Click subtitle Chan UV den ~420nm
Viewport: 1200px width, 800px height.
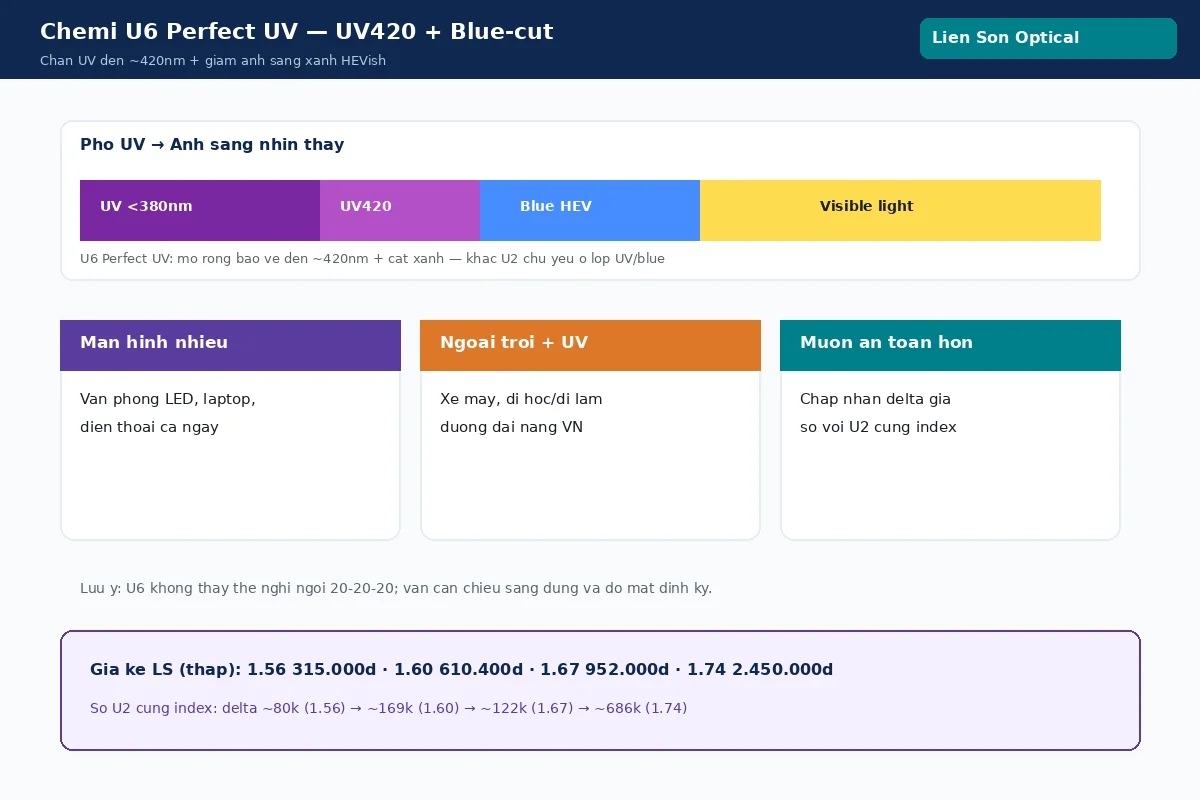(213, 61)
